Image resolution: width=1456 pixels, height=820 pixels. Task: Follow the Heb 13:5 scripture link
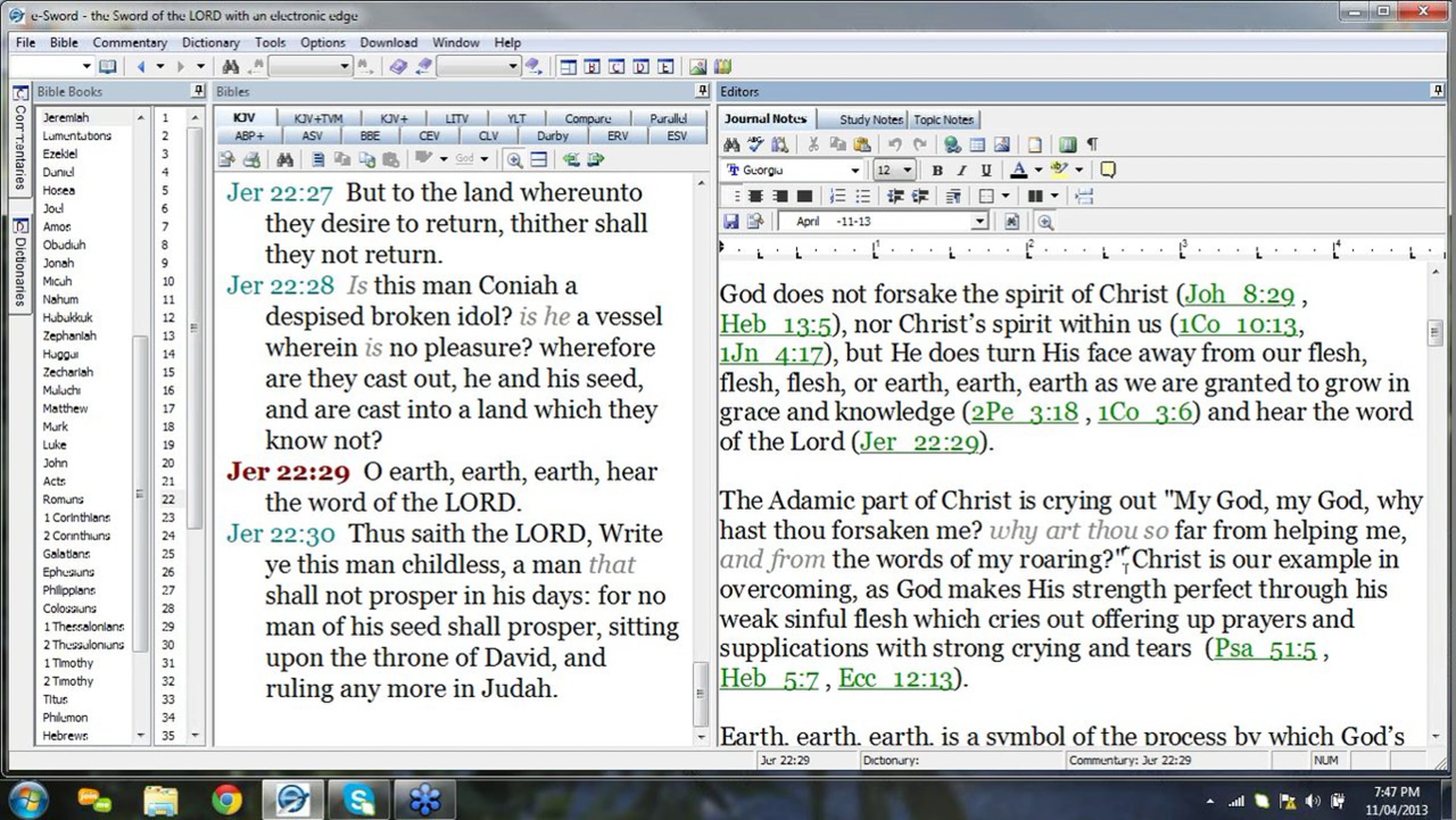775,325
